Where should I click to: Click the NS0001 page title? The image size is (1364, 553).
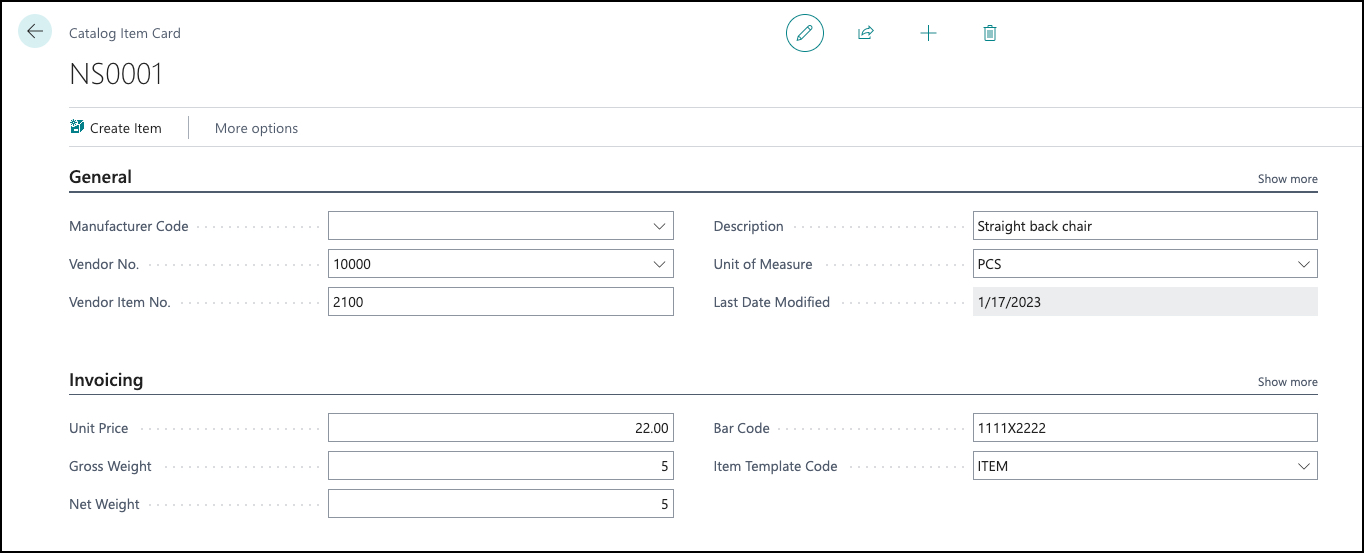pyautogui.click(x=116, y=74)
